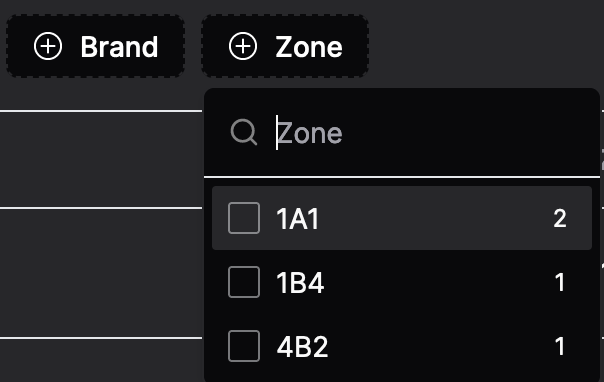This screenshot has width=604, height=382.
Task: Focus the Zone search field
Action: 402,133
